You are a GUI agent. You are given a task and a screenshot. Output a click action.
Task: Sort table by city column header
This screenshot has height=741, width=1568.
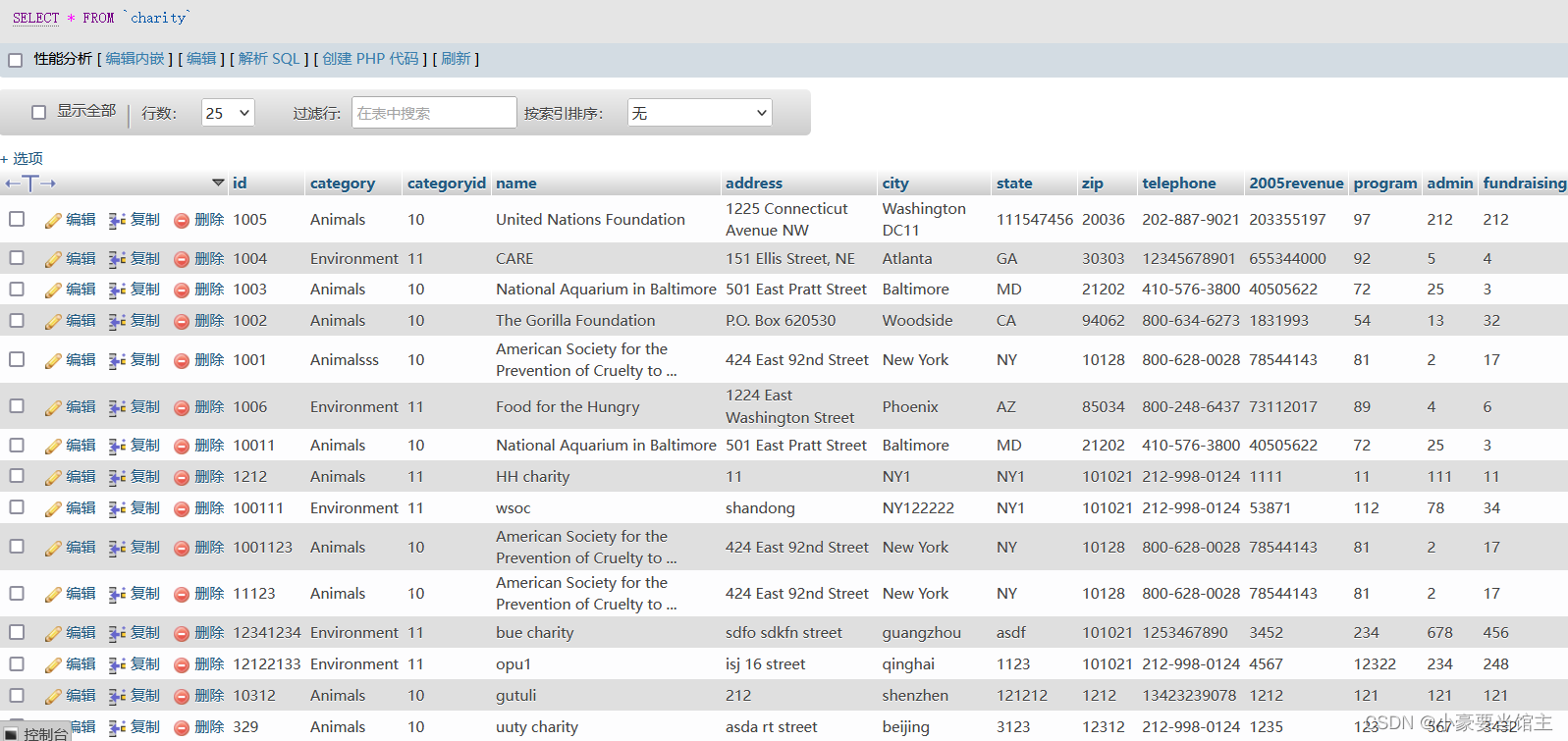point(895,183)
